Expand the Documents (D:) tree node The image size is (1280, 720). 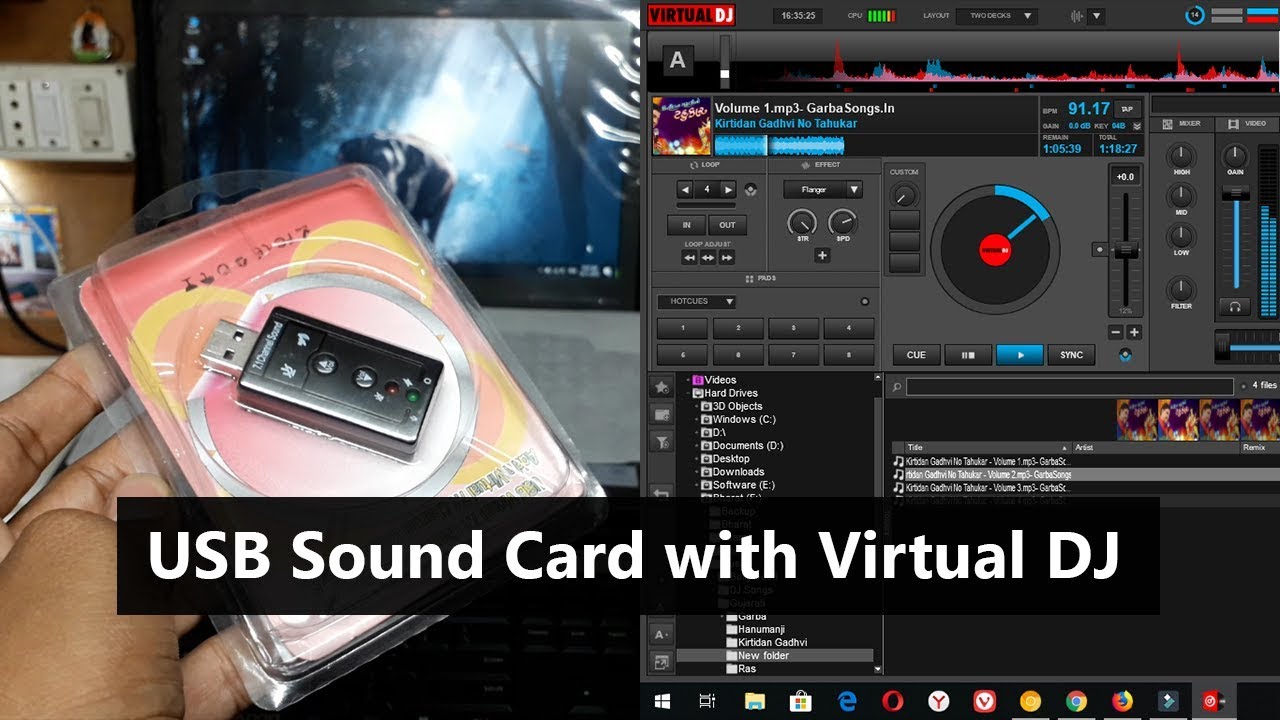point(697,446)
